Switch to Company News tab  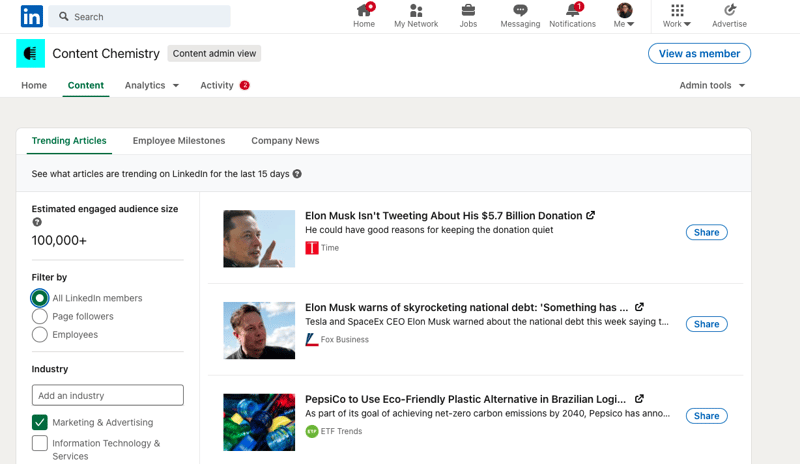285,141
